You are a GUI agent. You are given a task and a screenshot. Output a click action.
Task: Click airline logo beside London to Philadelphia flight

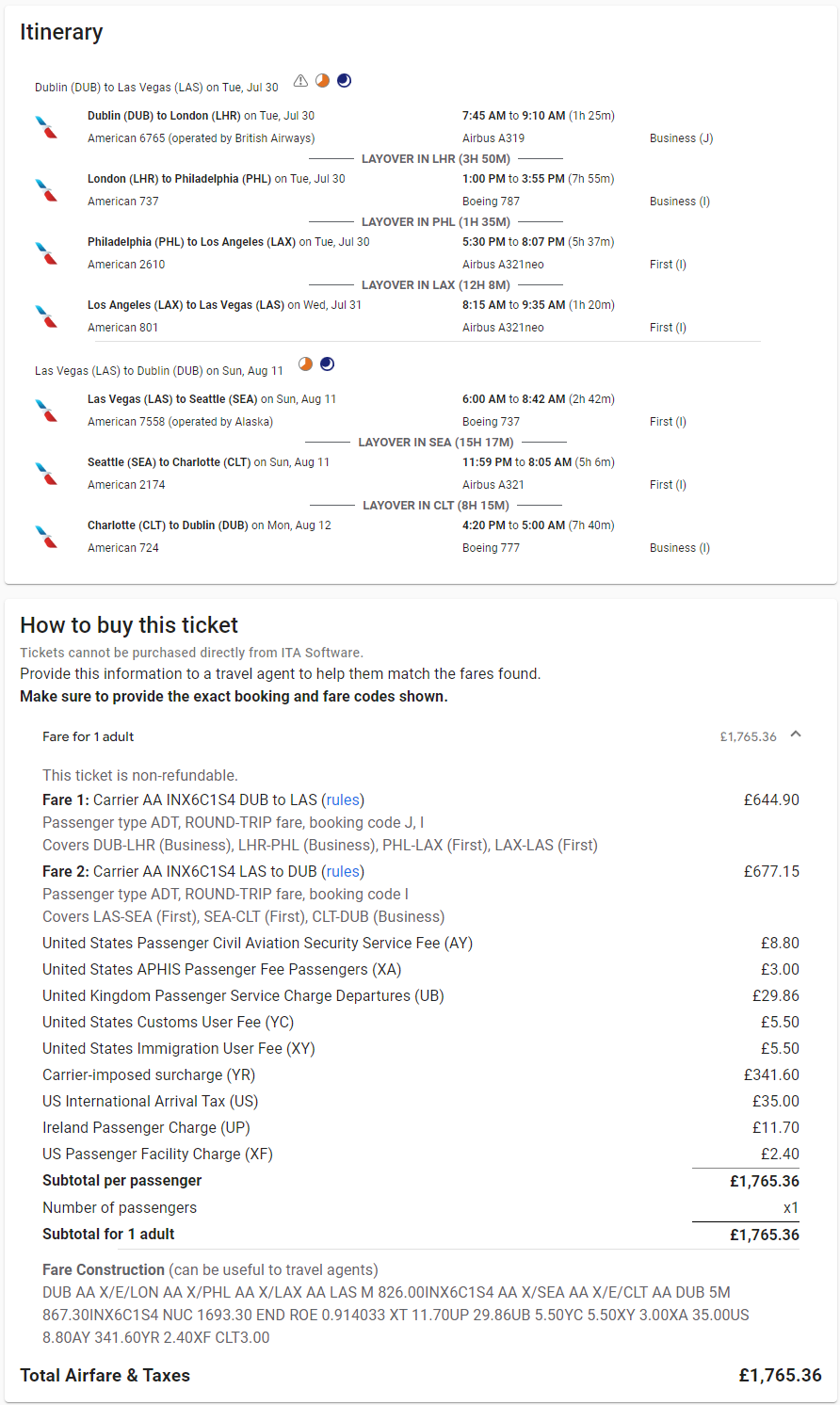[x=46, y=190]
